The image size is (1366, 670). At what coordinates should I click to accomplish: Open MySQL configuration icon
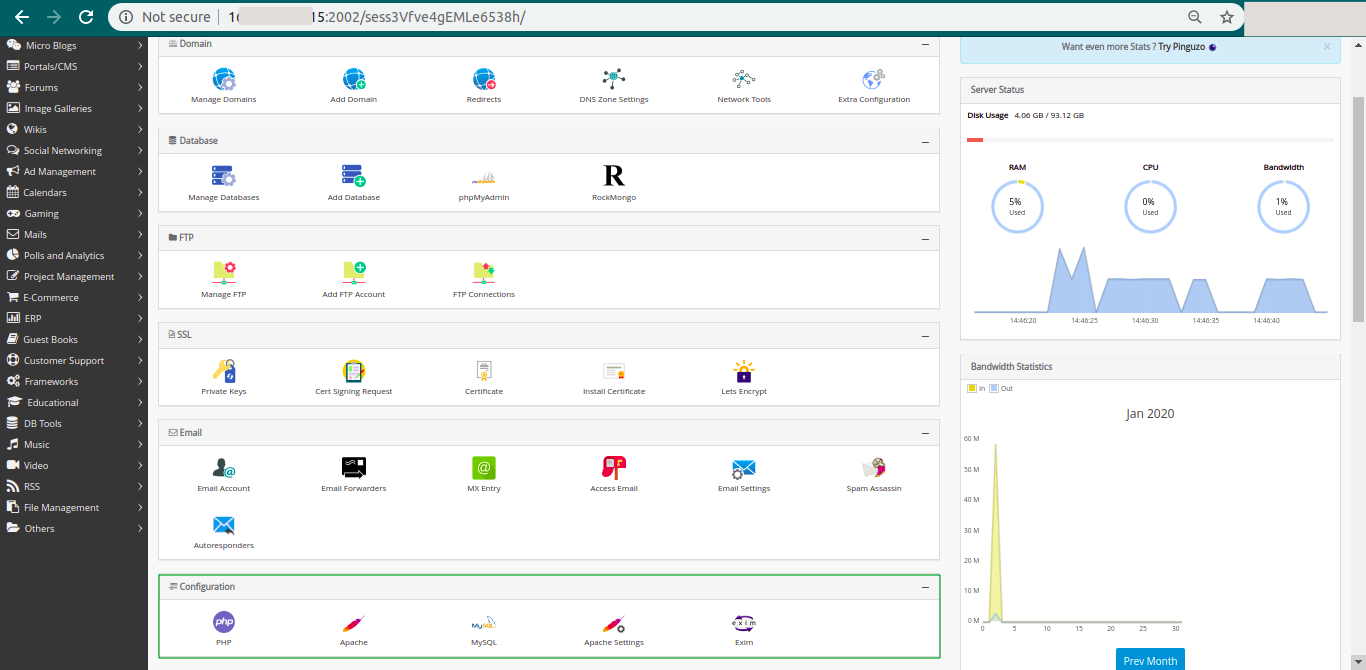pyautogui.click(x=484, y=623)
